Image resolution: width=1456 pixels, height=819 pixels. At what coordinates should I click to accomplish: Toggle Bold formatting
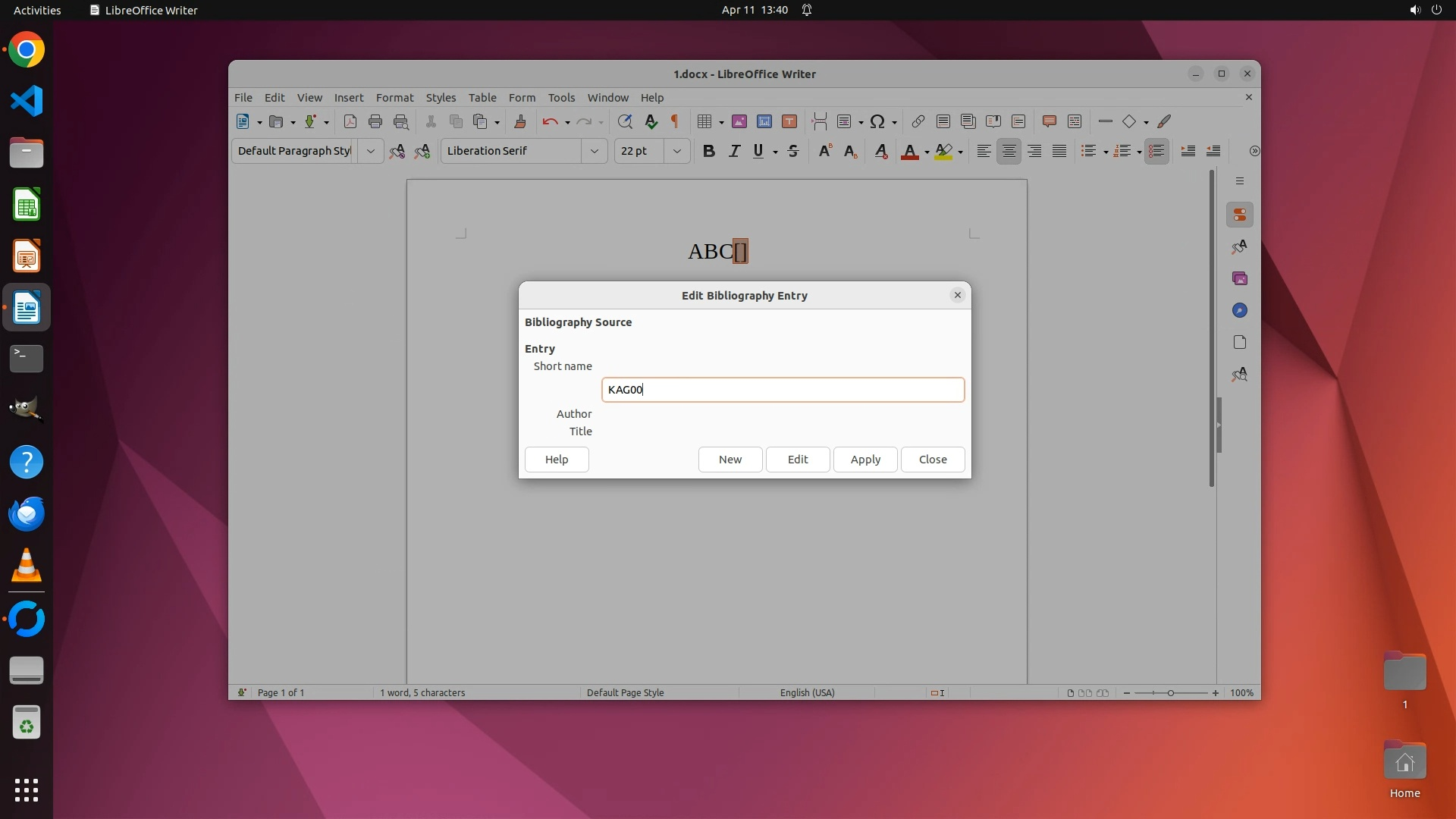[708, 151]
